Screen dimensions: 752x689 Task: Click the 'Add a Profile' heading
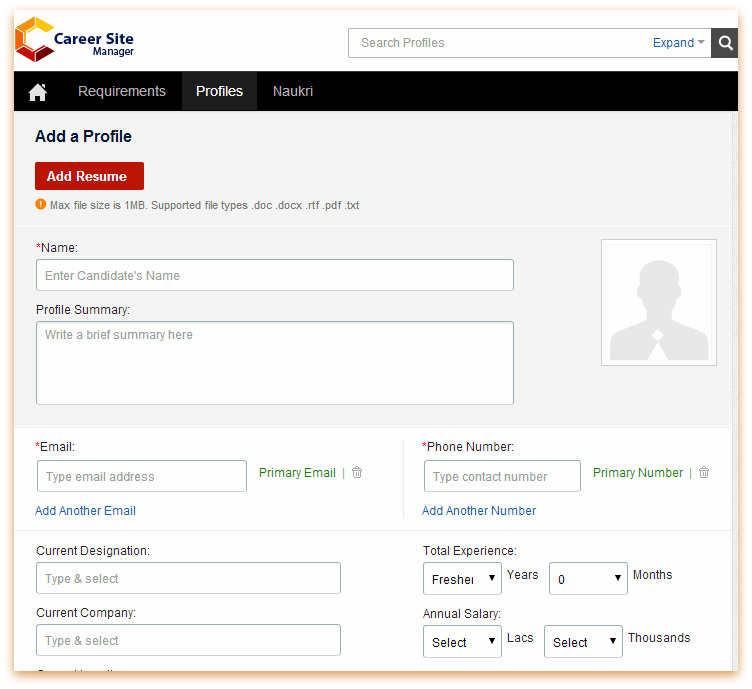(83, 136)
